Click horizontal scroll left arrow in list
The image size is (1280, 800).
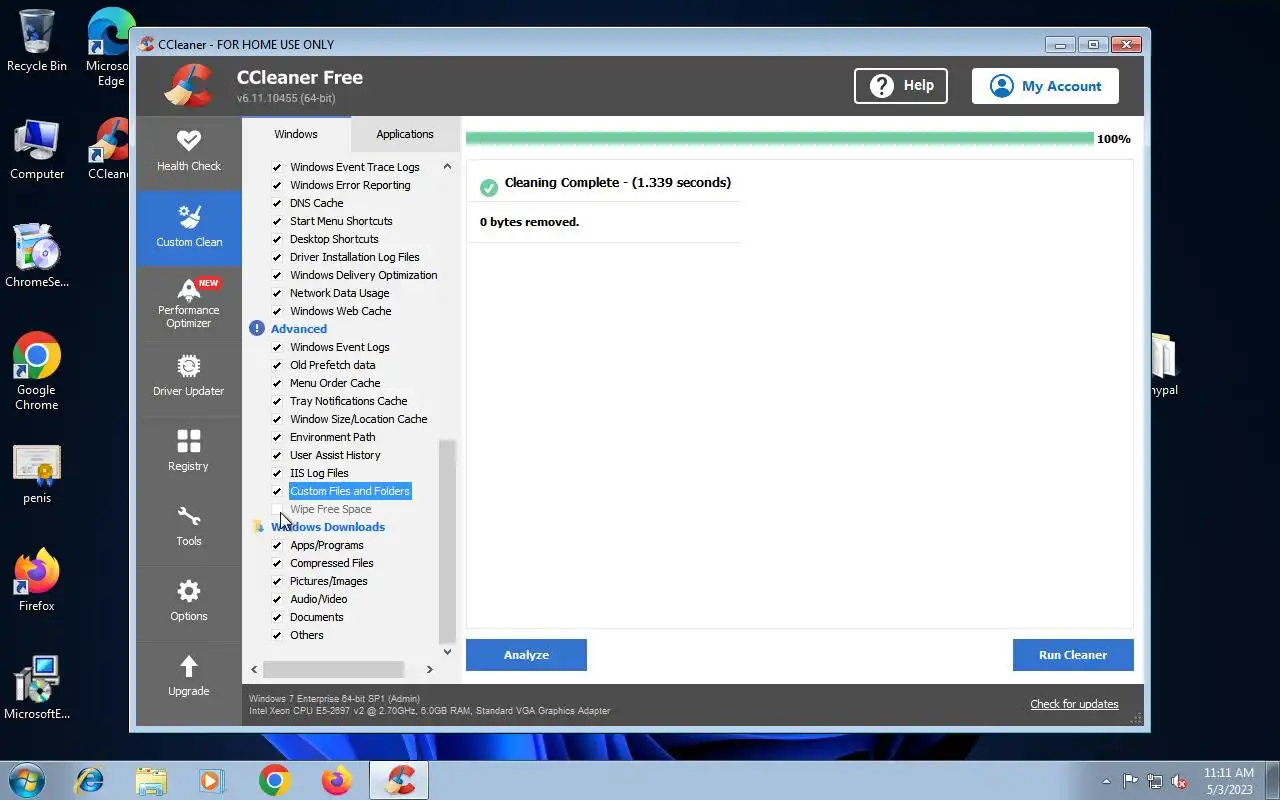(254, 669)
